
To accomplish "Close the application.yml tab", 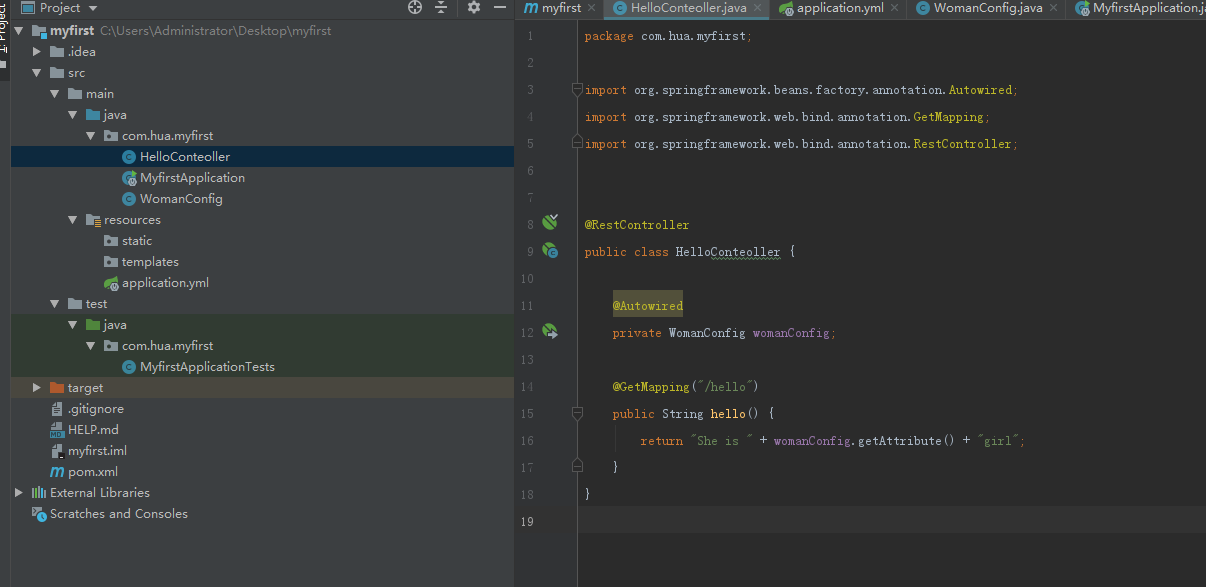I will click(895, 8).
